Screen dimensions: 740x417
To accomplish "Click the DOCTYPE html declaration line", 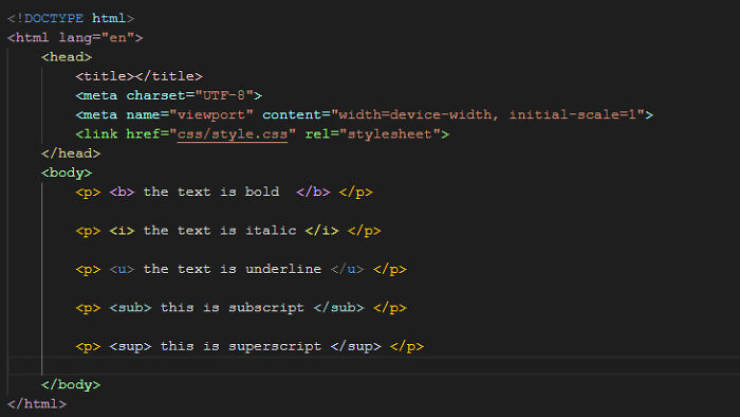I will click(x=71, y=18).
